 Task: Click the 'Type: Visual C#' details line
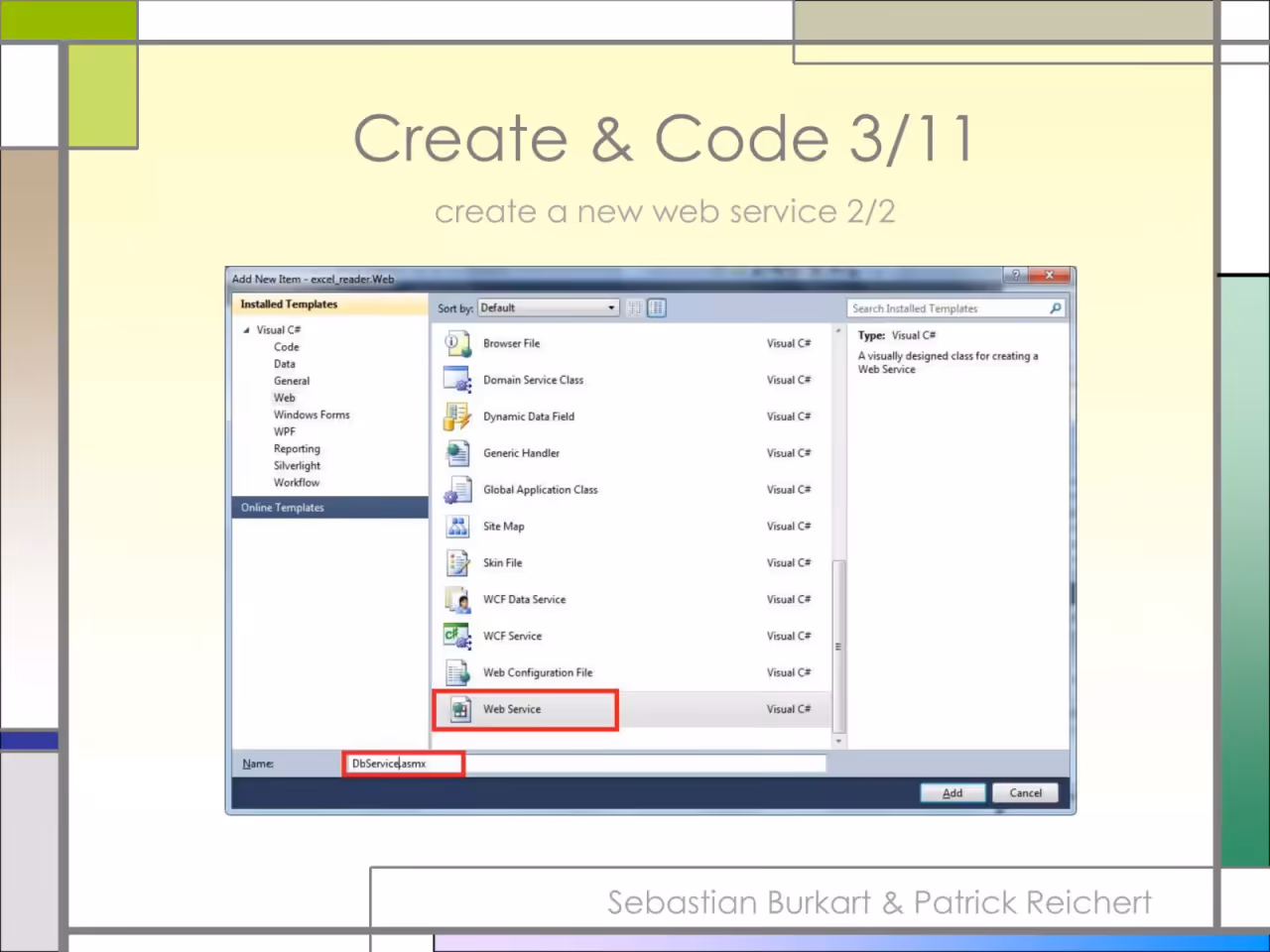point(897,336)
